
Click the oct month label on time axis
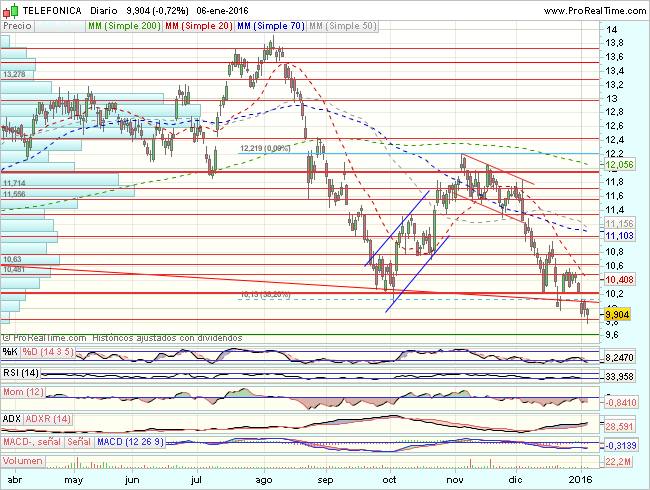389,480
